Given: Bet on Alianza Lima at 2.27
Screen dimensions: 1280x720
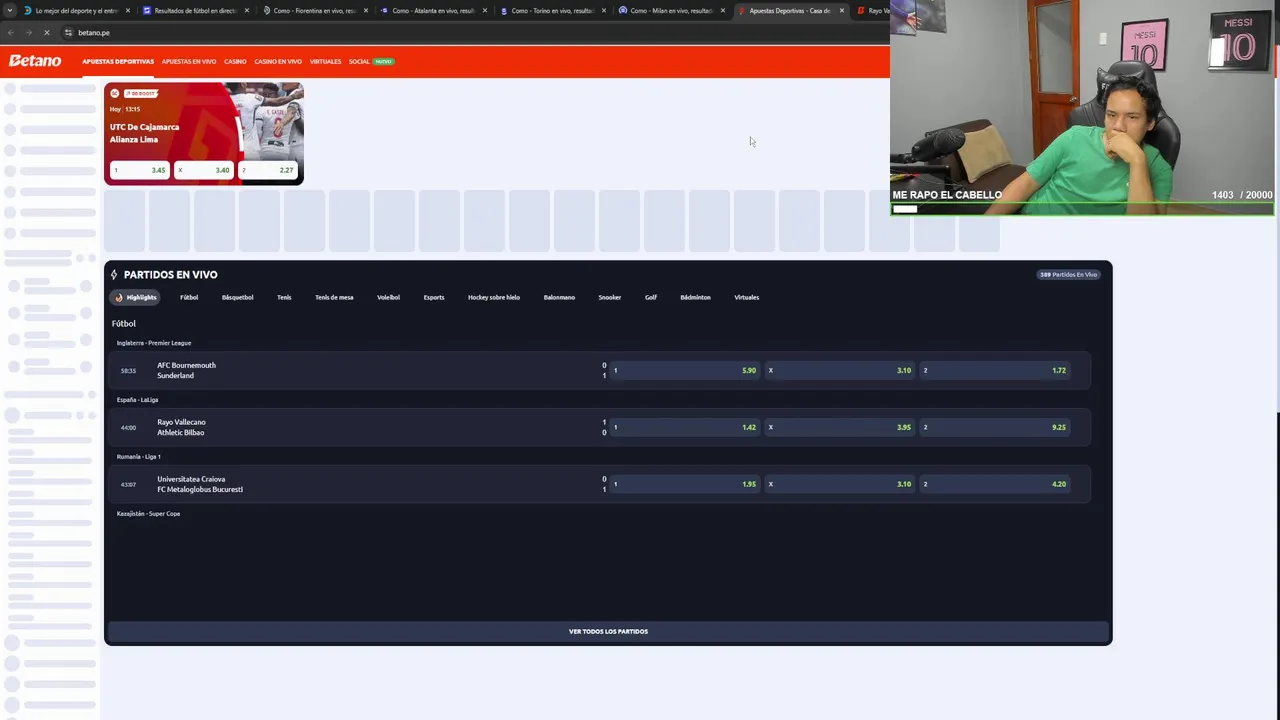Looking at the screenshot, I should [267, 170].
